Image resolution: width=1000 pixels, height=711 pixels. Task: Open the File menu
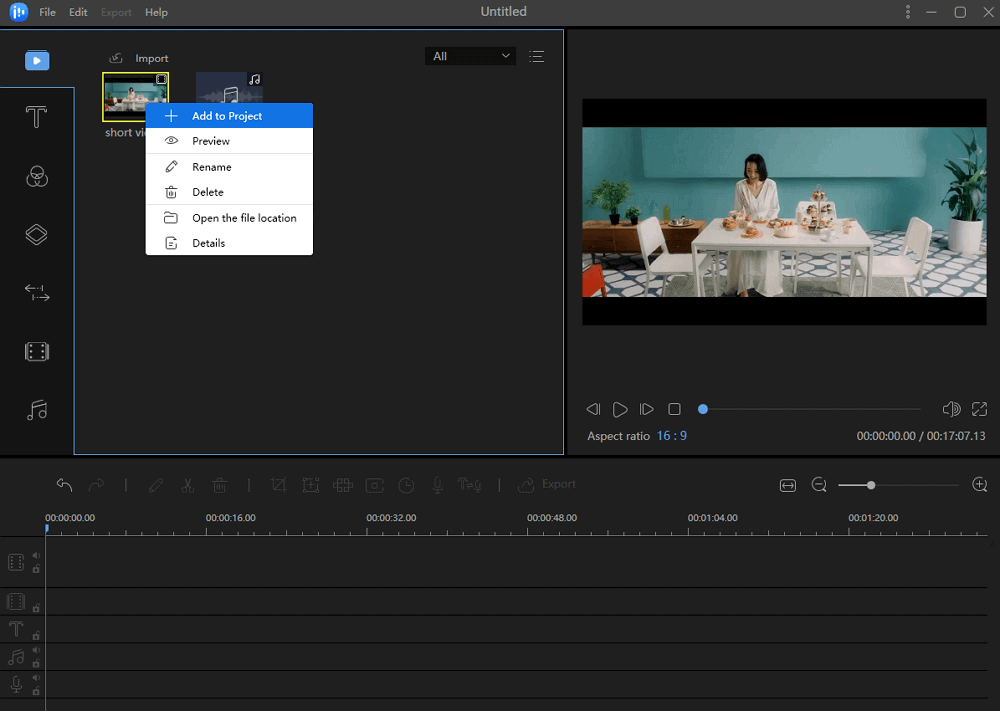click(x=47, y=12)
